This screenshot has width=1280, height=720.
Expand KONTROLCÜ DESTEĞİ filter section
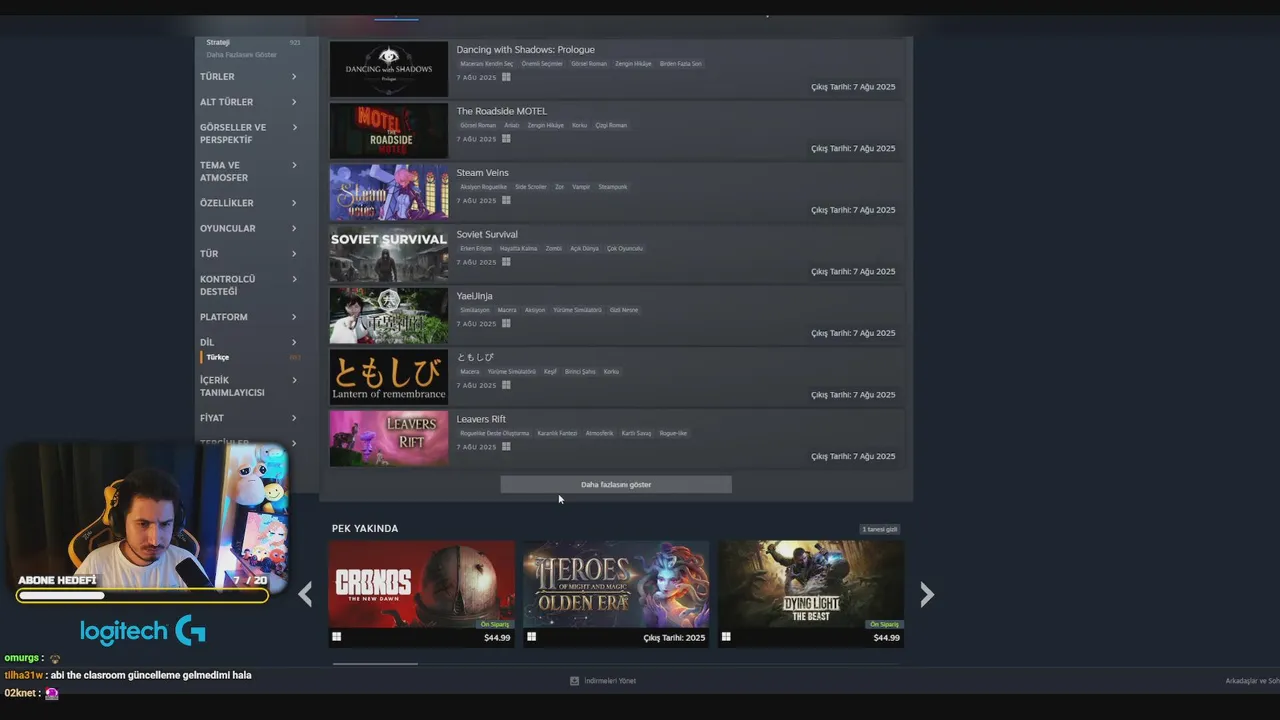249,285
